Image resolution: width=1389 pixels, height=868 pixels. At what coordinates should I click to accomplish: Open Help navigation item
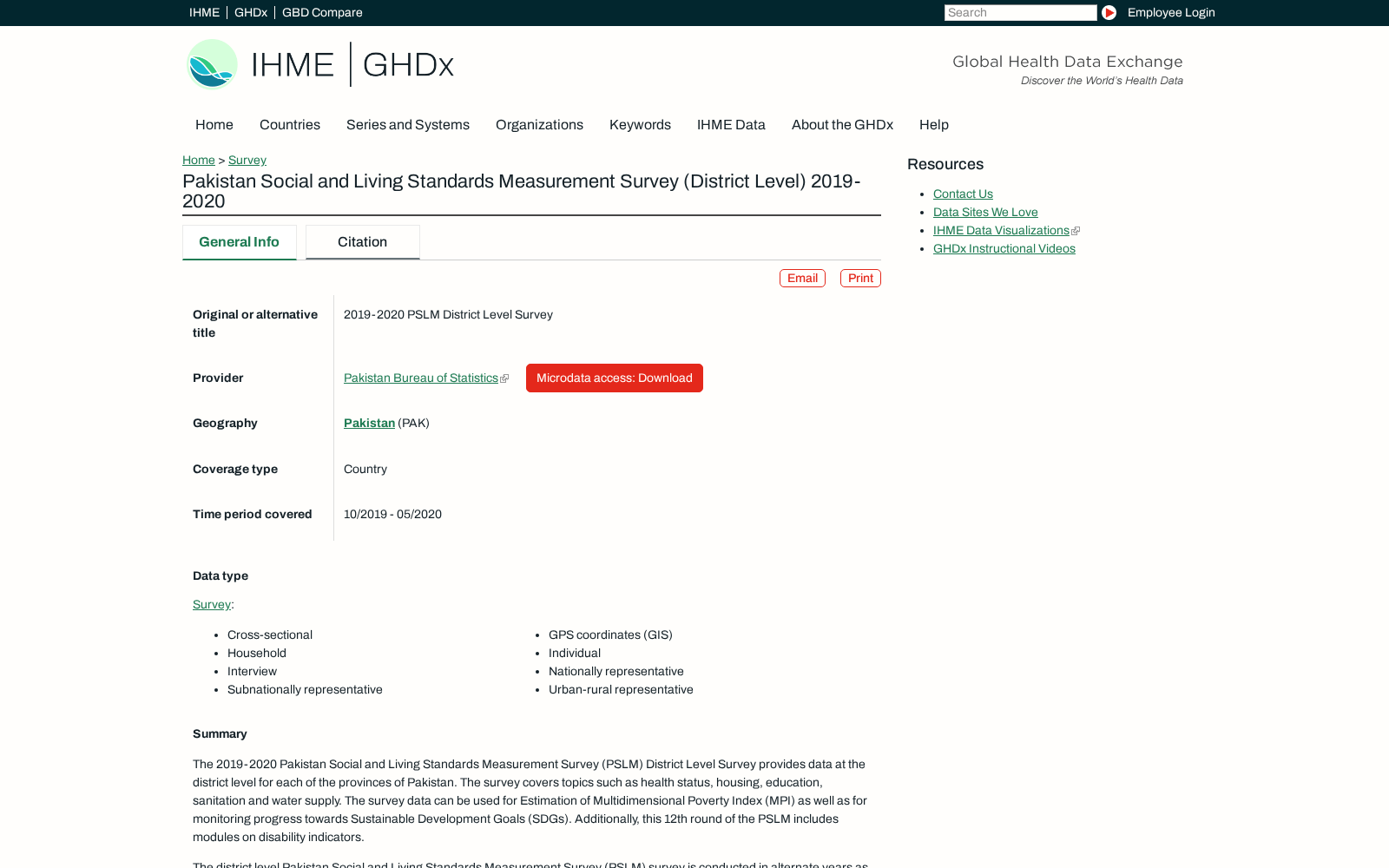pos(934,125)
